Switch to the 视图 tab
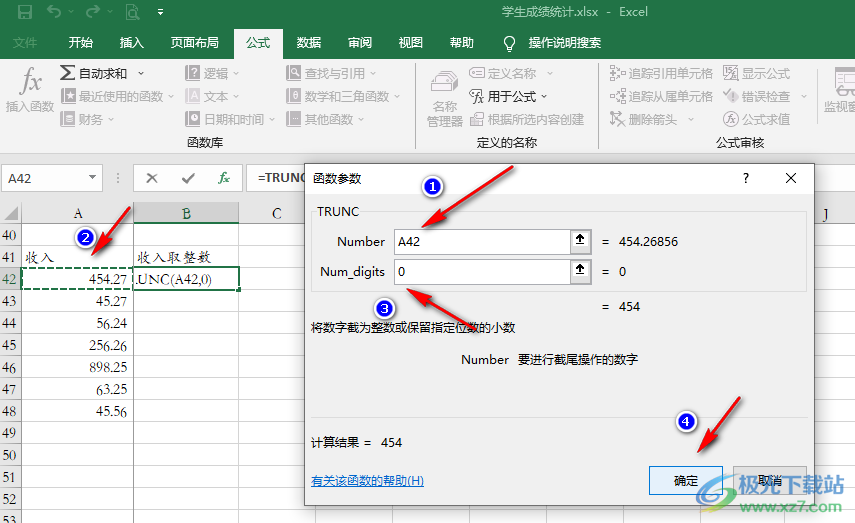 [x=411, y=43]
